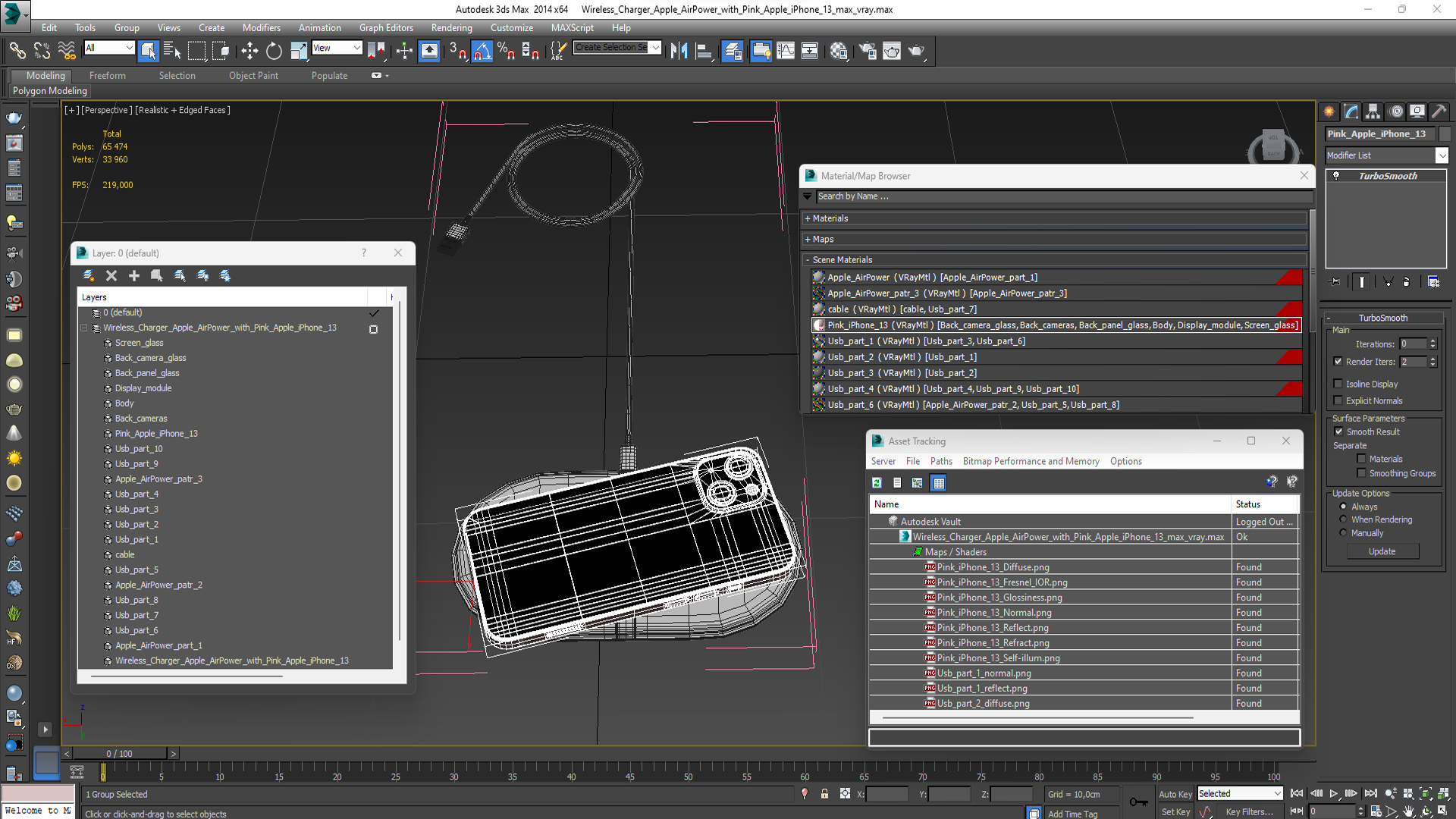Screen dimensions: 1456x819
Task: Click Configure Modifier Sets icon
Action: tap(1433, 281)
